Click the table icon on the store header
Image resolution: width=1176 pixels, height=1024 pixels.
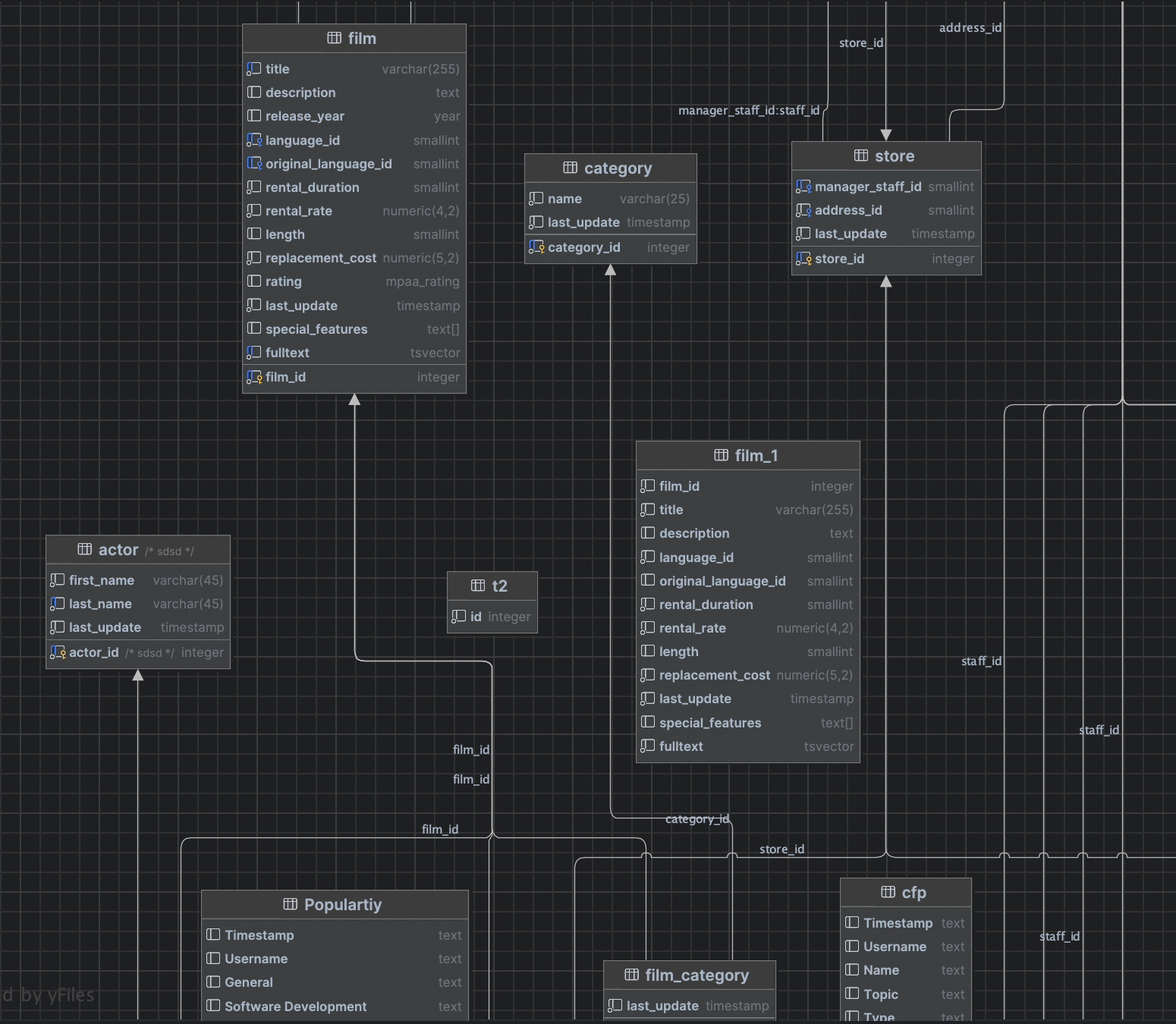pos(861,155)
